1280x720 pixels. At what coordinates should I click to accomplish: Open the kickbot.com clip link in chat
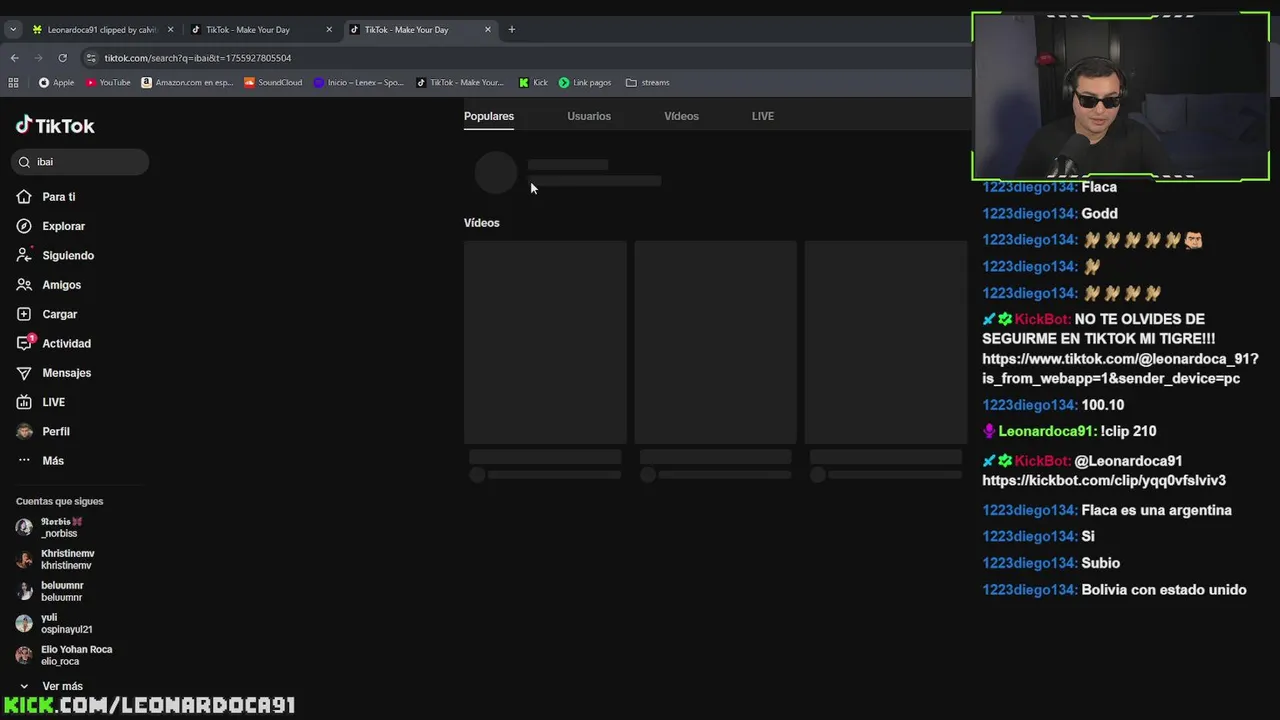click(1103, 480)
